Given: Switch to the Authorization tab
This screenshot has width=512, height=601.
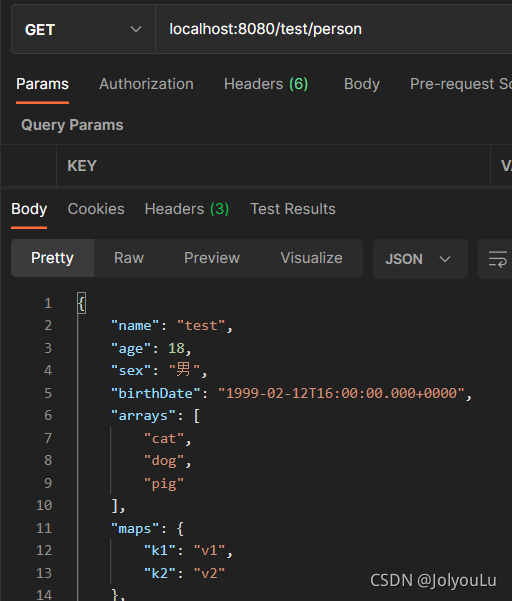Looking at the screenshot, I should (x=146, y=84).
